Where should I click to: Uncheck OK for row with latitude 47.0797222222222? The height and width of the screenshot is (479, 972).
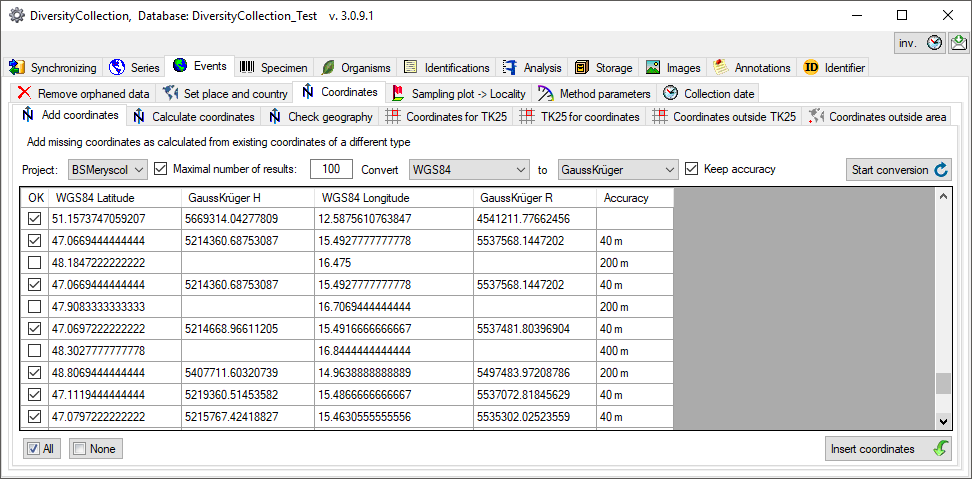[35, 416]
